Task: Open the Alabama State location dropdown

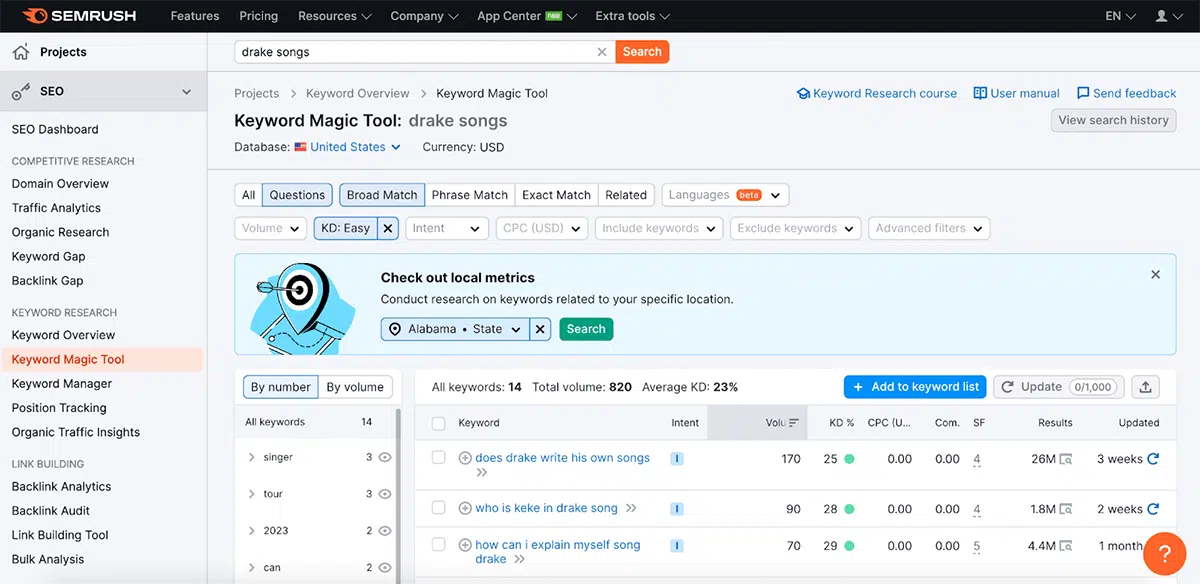Action: tap(455, 329)
